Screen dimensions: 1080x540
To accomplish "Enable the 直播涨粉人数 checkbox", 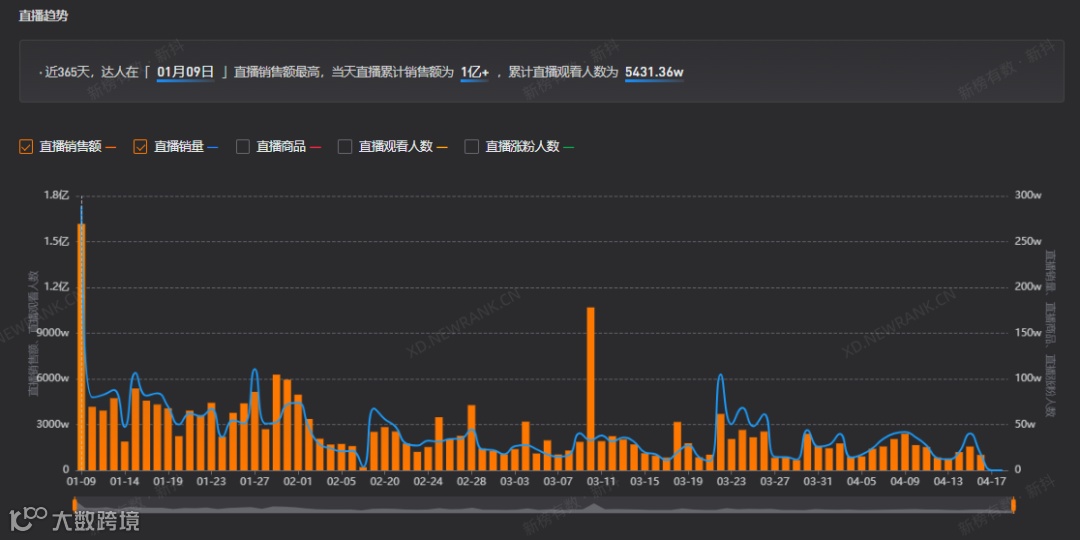I will click(x=472, y=147).
